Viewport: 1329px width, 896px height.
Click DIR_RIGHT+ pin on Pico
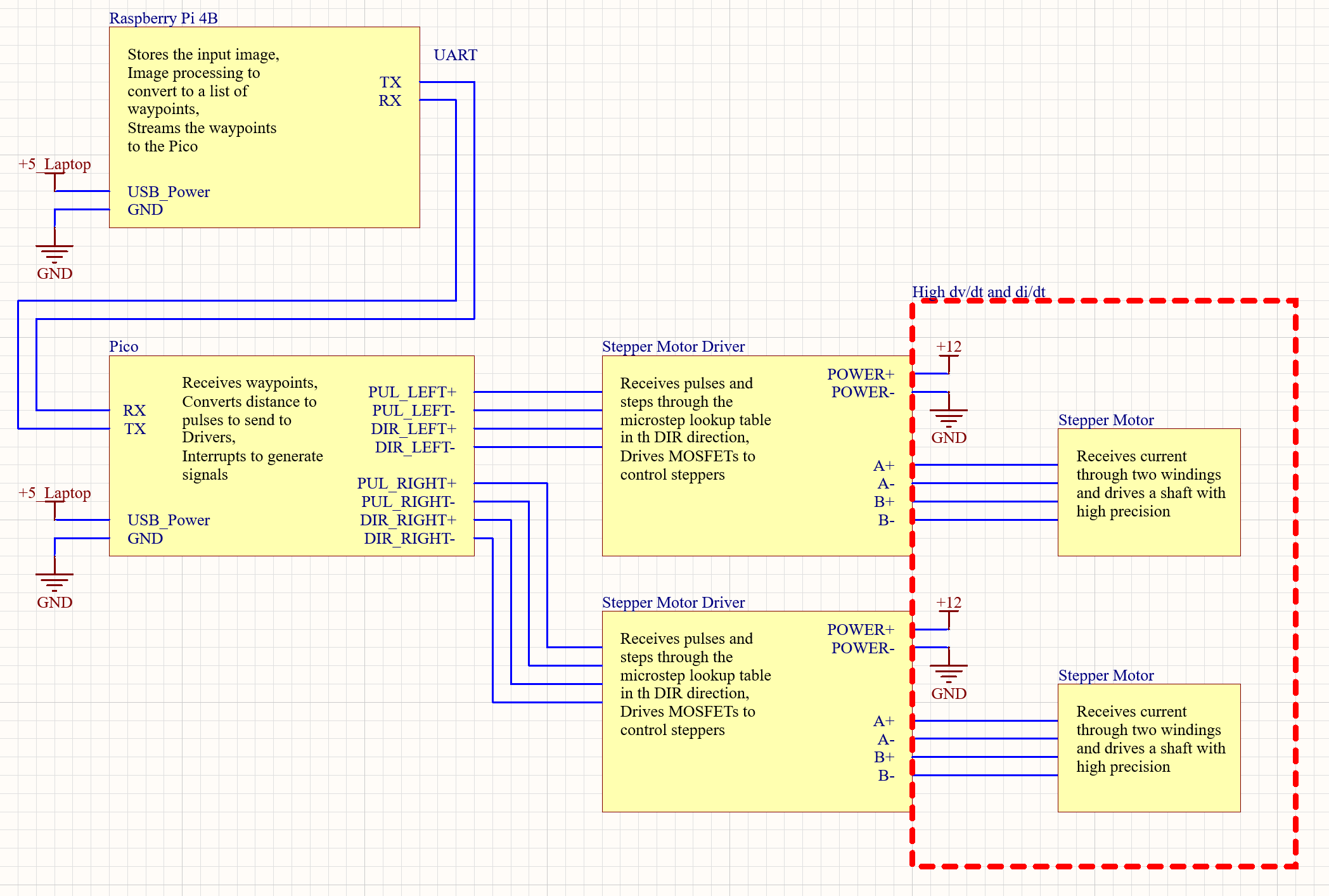408,520
